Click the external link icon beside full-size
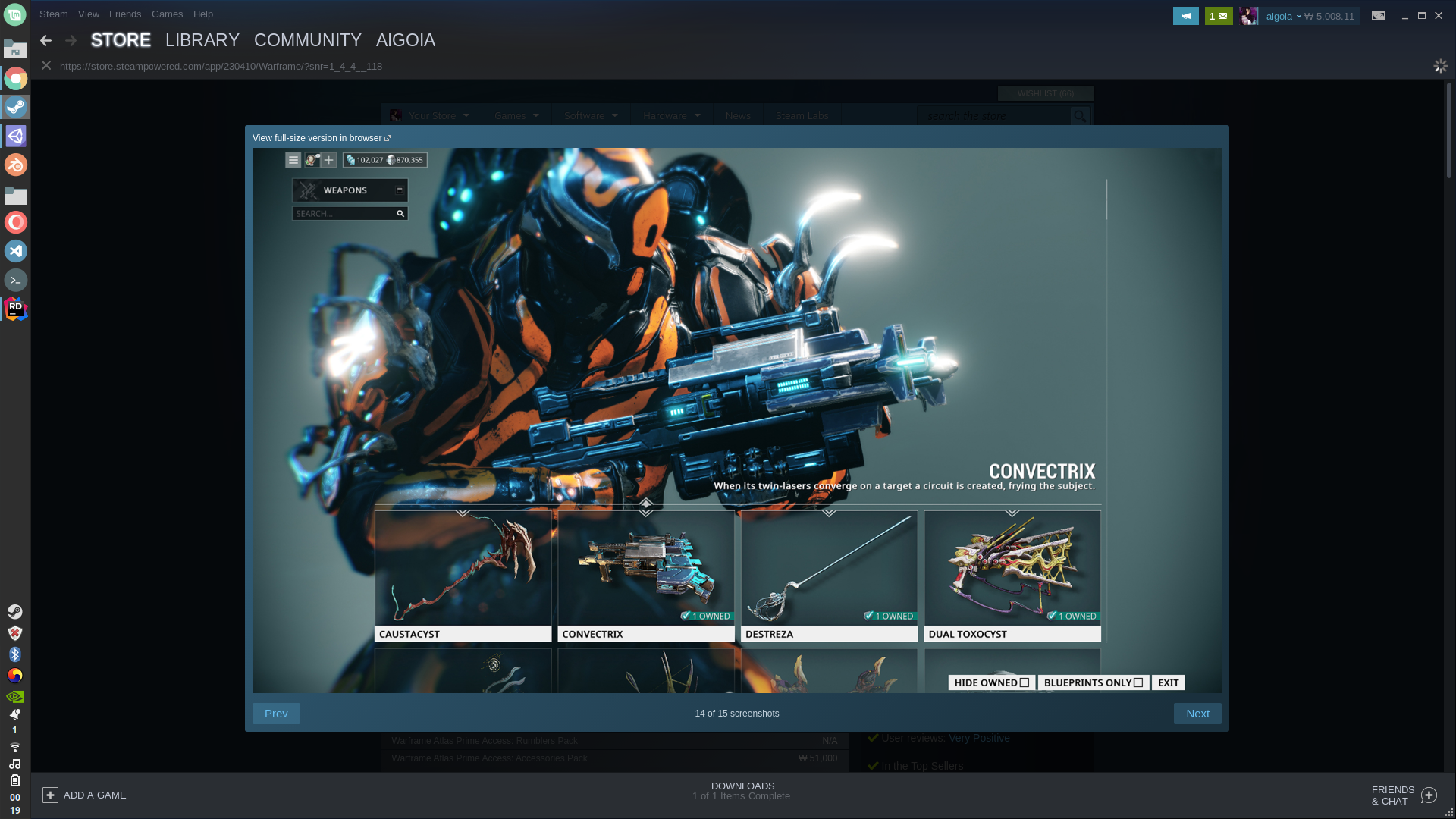 (x=388, y=138)
